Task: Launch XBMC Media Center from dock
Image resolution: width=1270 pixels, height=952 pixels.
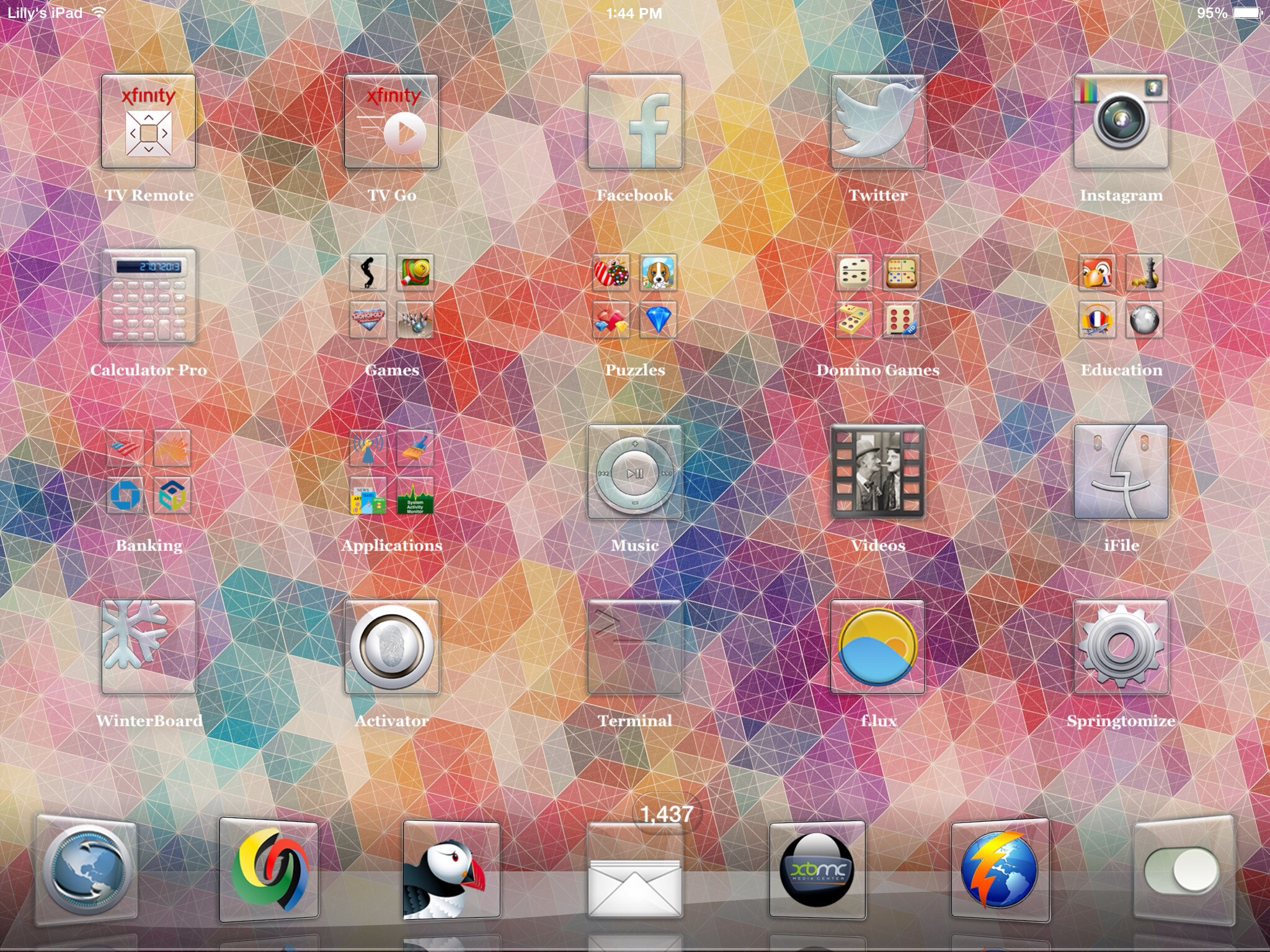Action: (x=817, y=870)
